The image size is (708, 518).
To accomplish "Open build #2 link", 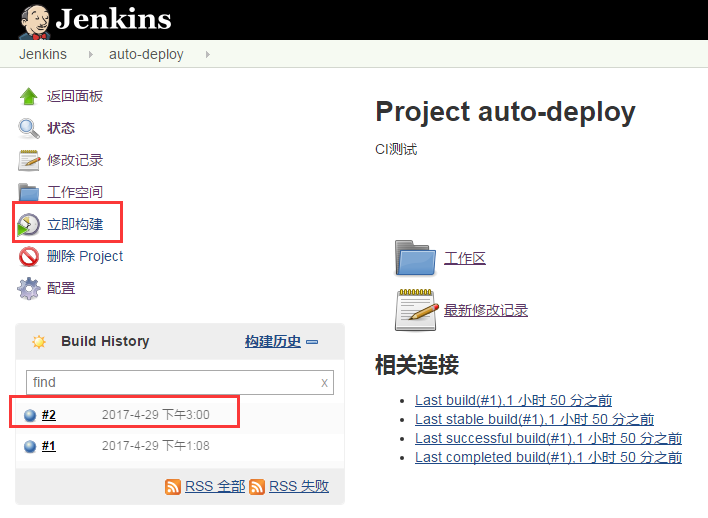I will (x=49, y=415).
